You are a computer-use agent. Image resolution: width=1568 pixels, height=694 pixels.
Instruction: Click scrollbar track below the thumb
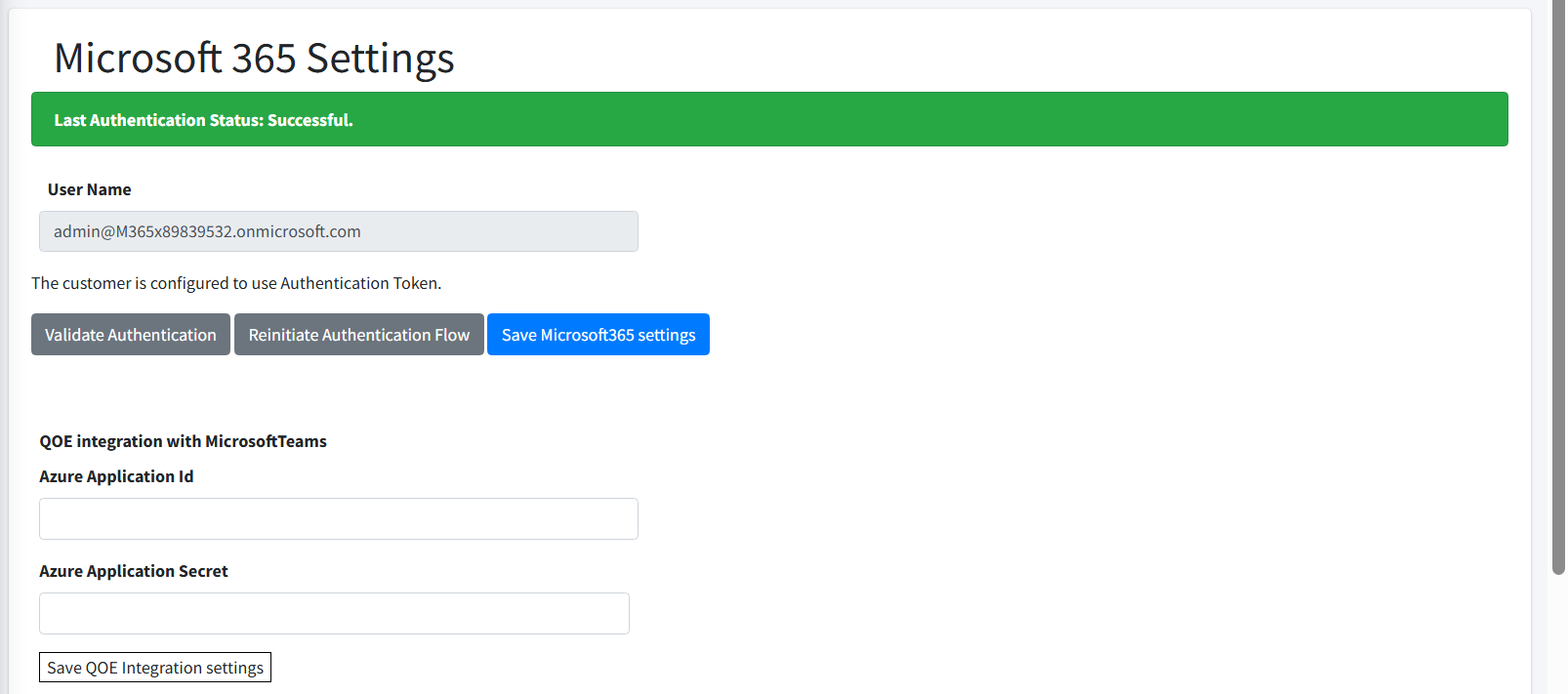click(x=1558, y=634)
